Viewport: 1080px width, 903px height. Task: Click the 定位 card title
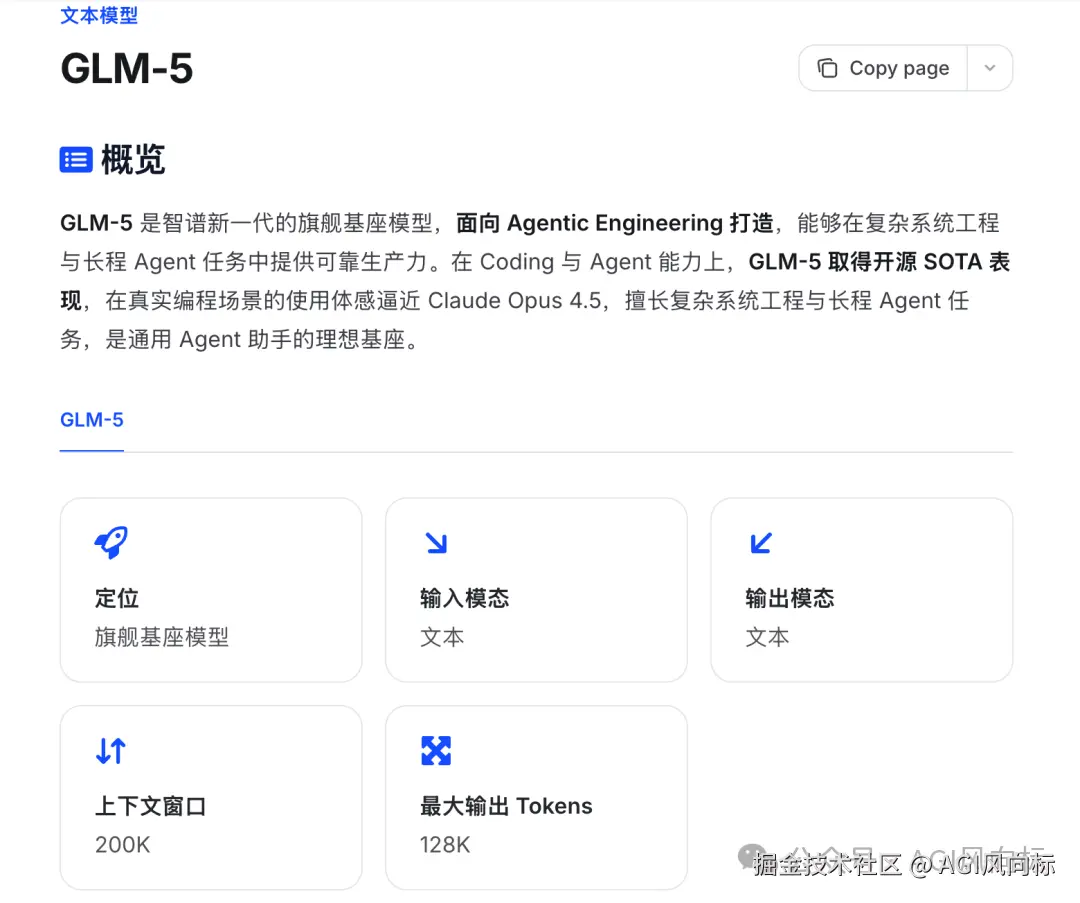pyautogui.click(x=117, y=598)
